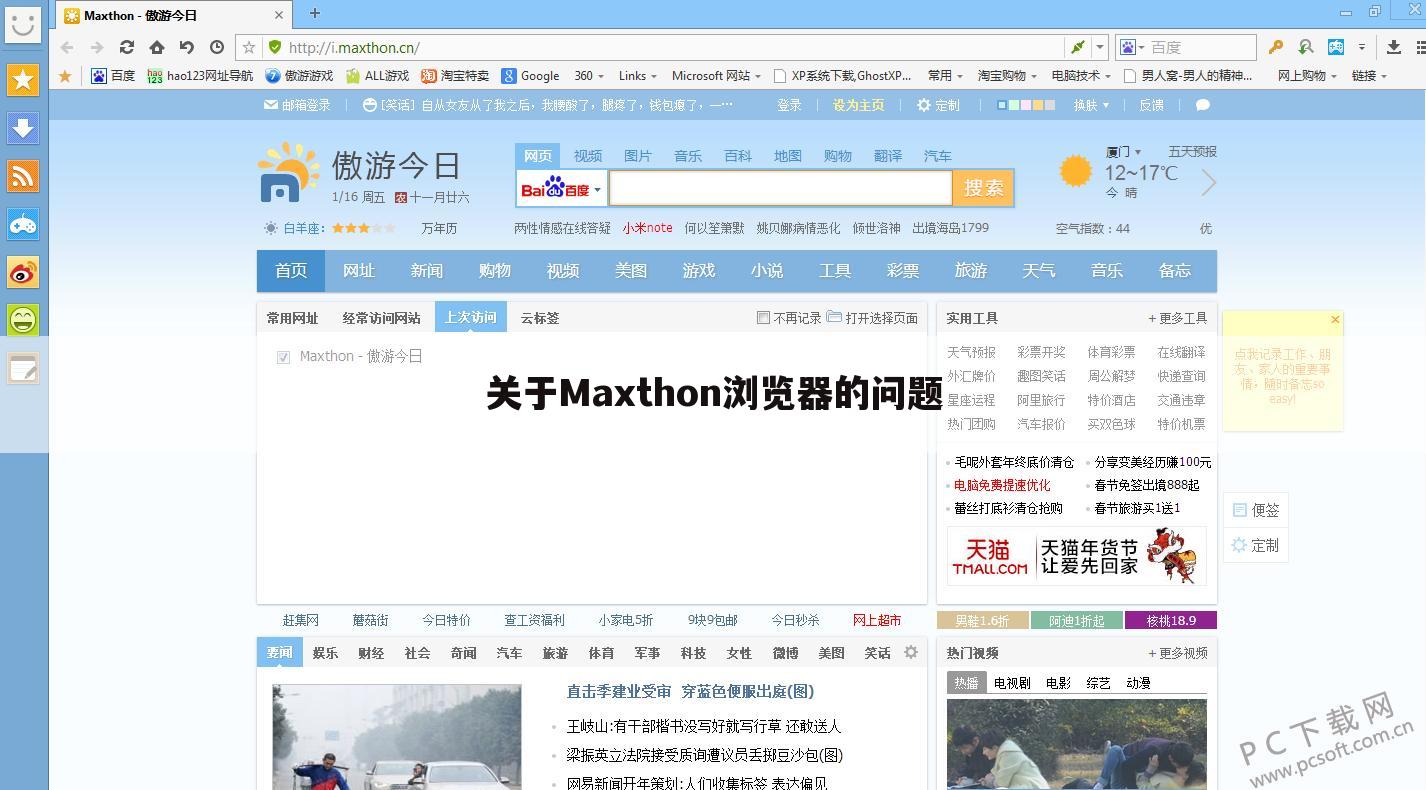
Task: Click the page search input field
Action: (x=780, y=188)
